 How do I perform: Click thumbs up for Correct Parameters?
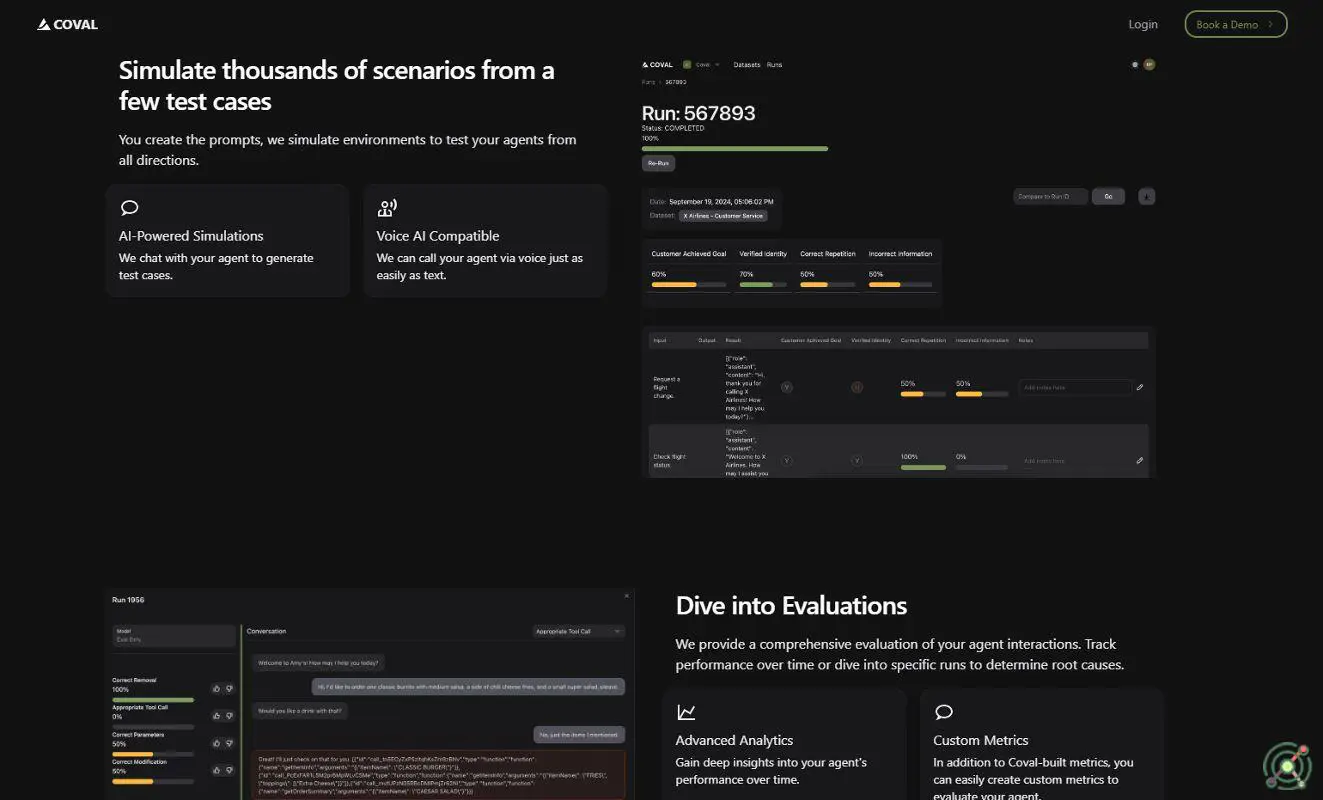(x=216, y=743)
